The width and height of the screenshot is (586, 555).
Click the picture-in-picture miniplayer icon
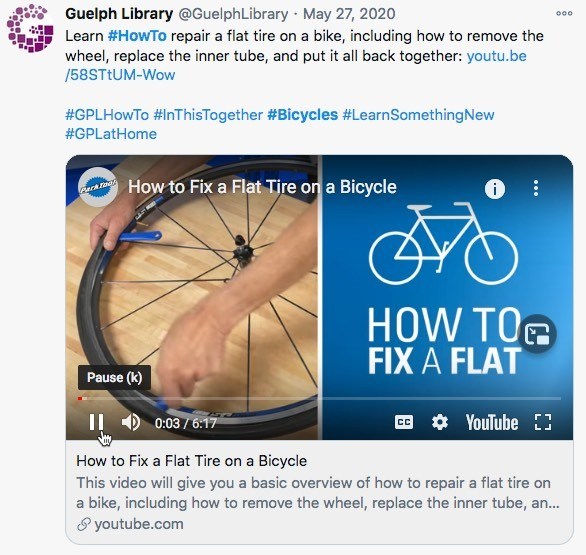click(537, 334)
